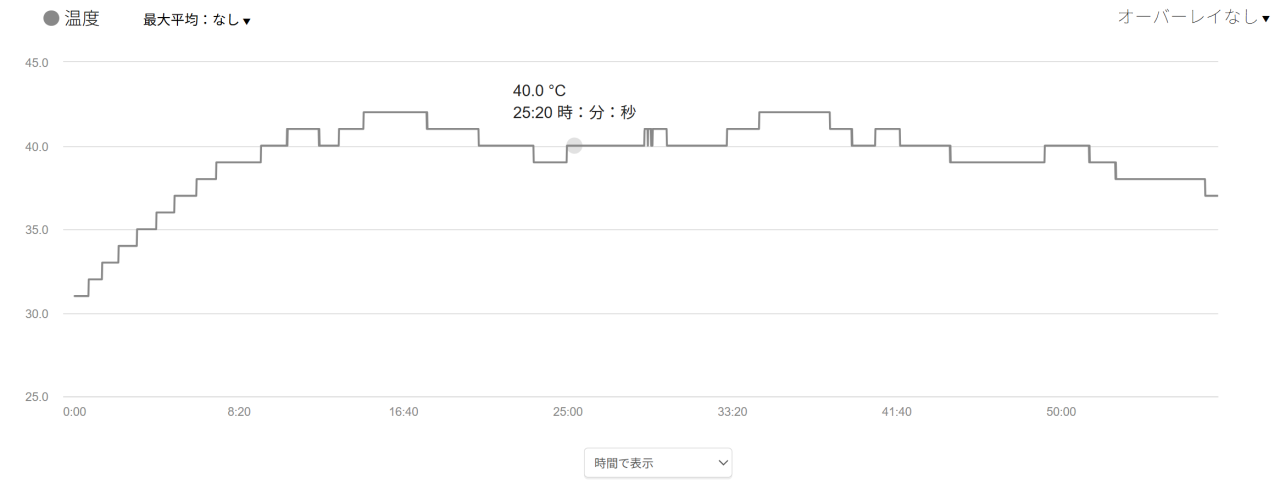Image resolution: width=1280 pixels, height=495 pixels.
Task: Click the 42-degree plateau near 16:40
Action: tap(395, 112)
